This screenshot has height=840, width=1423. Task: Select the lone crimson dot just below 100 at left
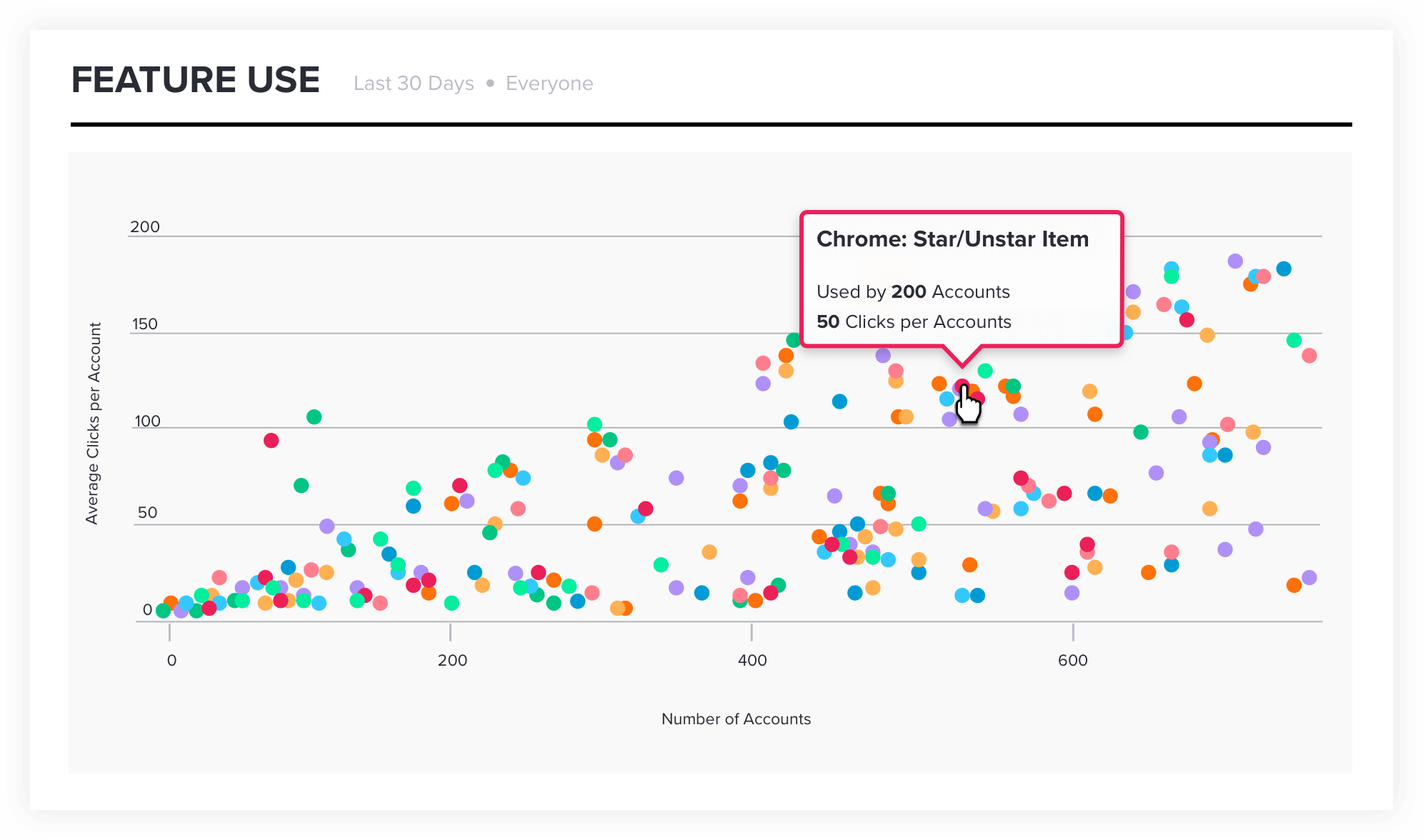[271, 440]
